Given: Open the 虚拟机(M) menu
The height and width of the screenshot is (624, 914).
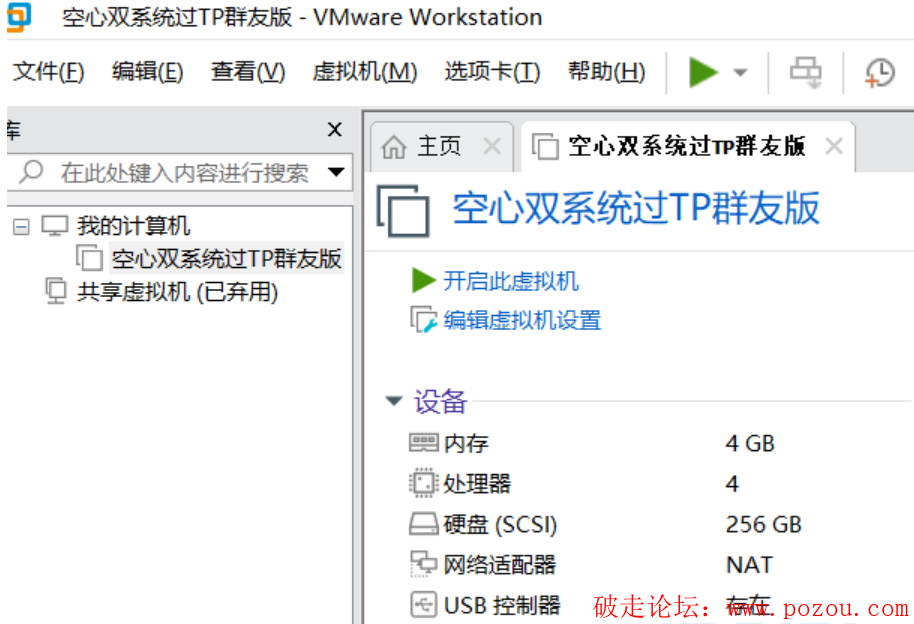Looking at the screenshot, I should [x=365, y=72].
